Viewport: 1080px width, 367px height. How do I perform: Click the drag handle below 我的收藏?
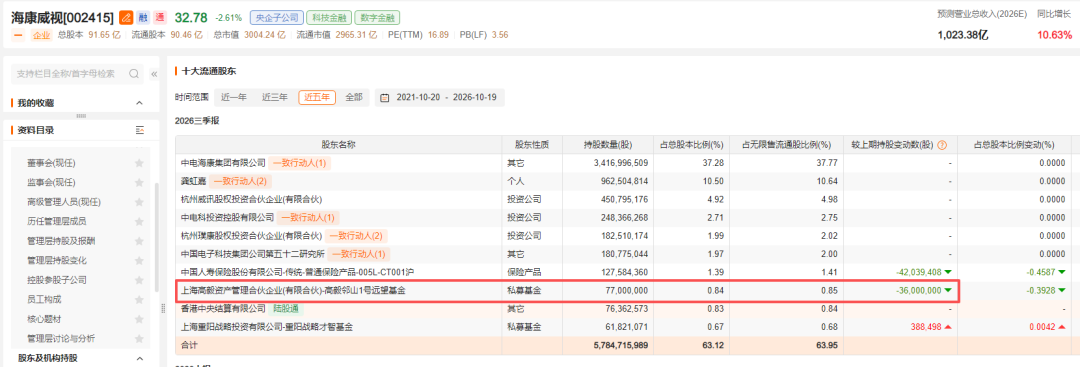[x=81, y=115]
